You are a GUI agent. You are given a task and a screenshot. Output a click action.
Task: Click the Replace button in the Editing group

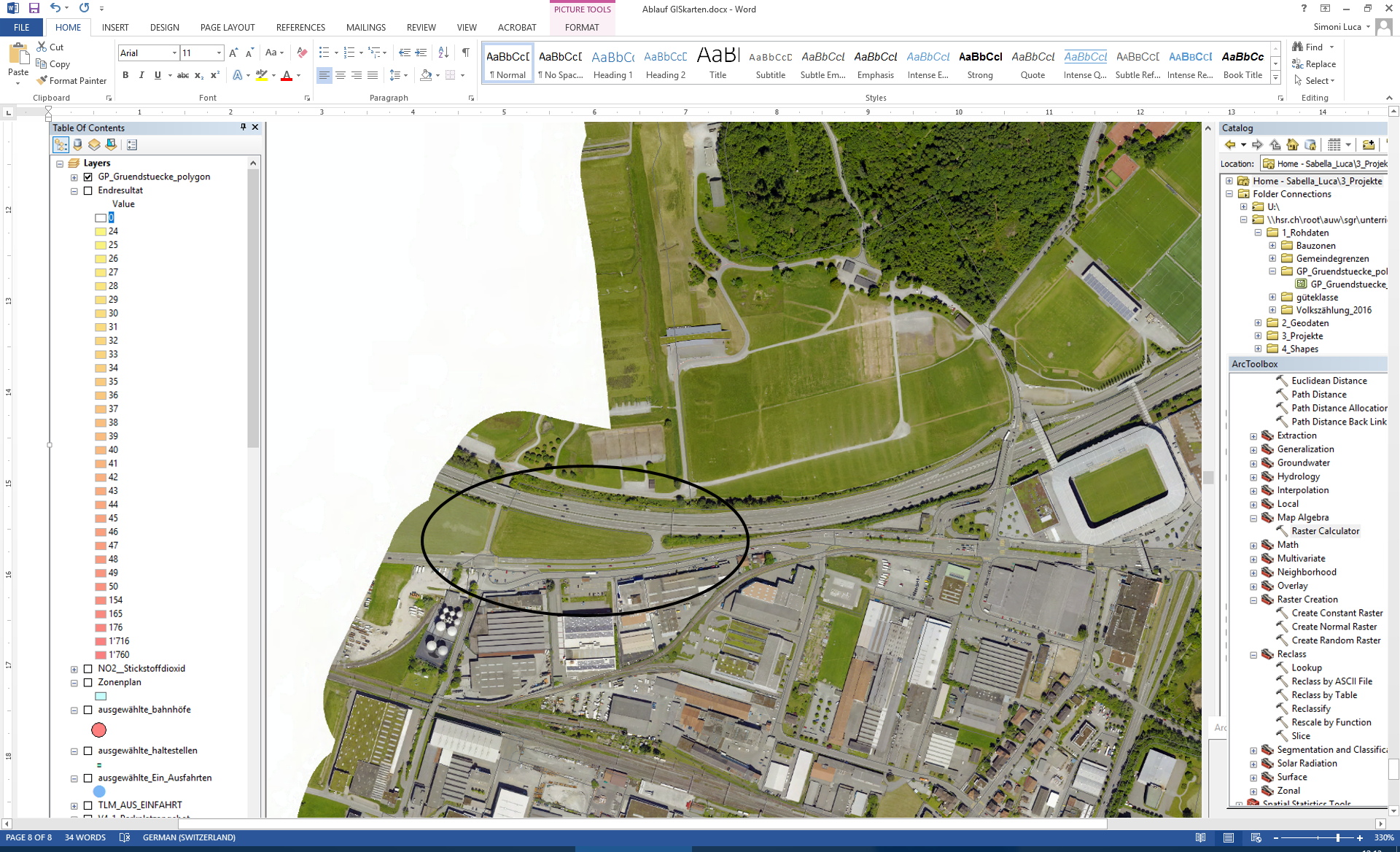pos(1314,64)
